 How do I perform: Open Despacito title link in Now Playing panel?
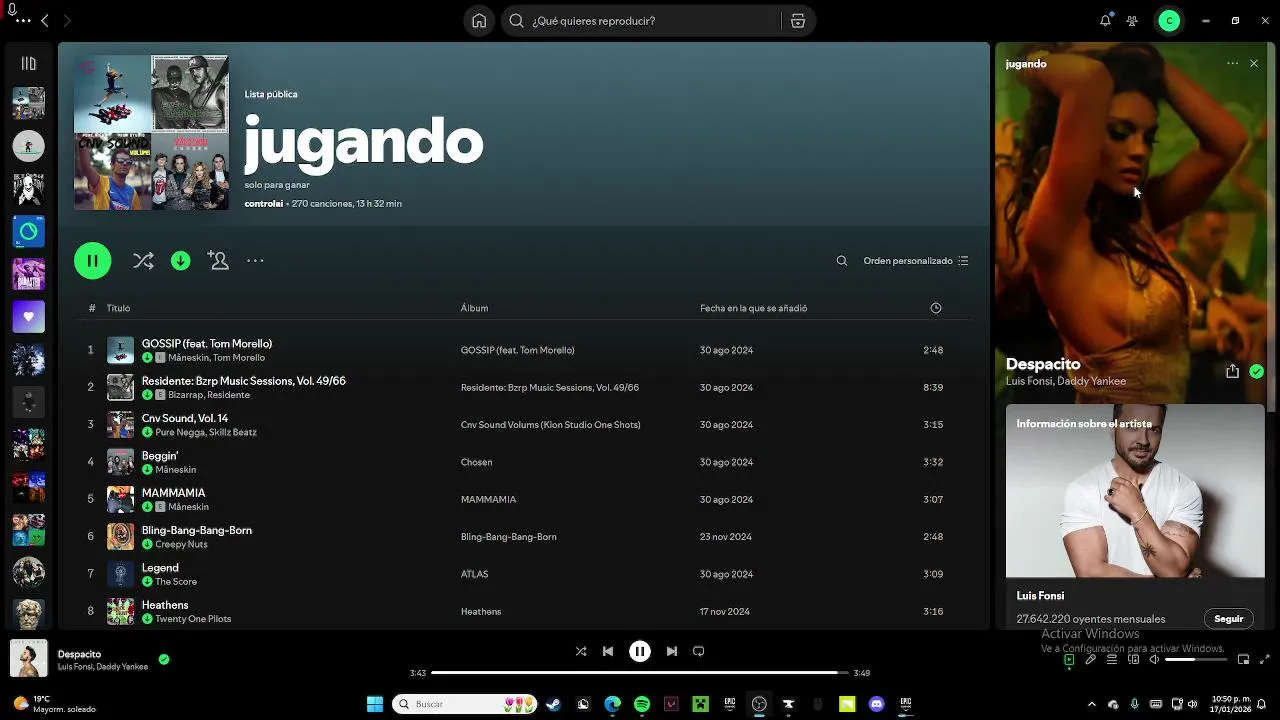tap(1043, 364)
